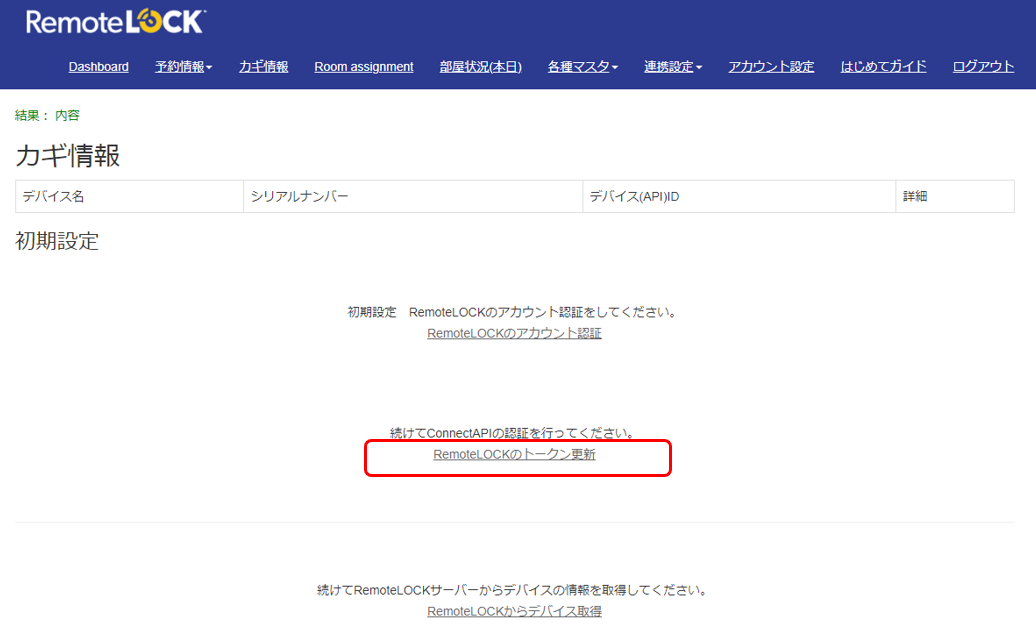Open the はじめてガイド page
This screenshot has height=636, width=1036.
click(883, 67)
